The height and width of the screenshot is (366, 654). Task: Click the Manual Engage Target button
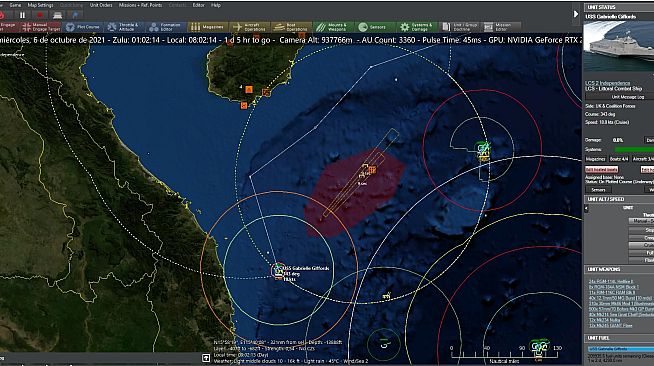pyautogui.click(x=41, y=27)
